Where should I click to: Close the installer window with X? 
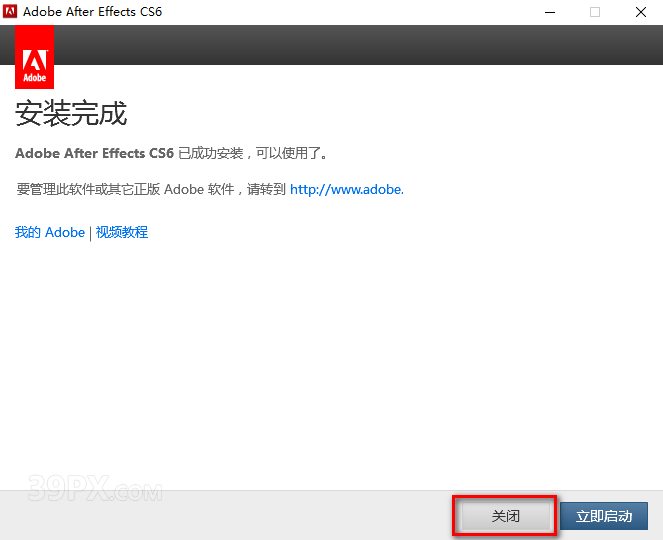641,12
